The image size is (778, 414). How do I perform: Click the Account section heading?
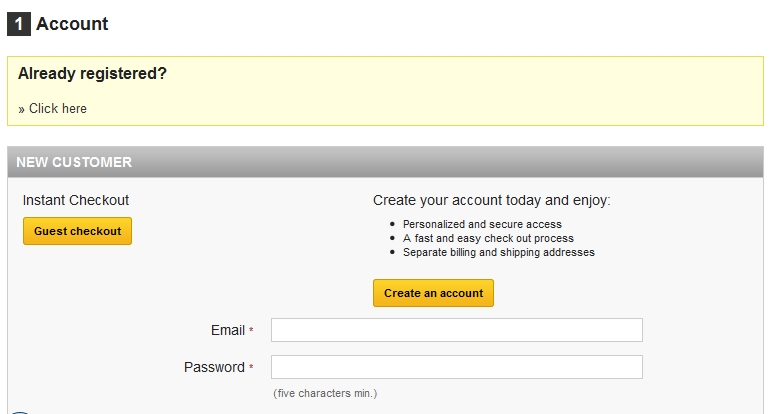72,24
